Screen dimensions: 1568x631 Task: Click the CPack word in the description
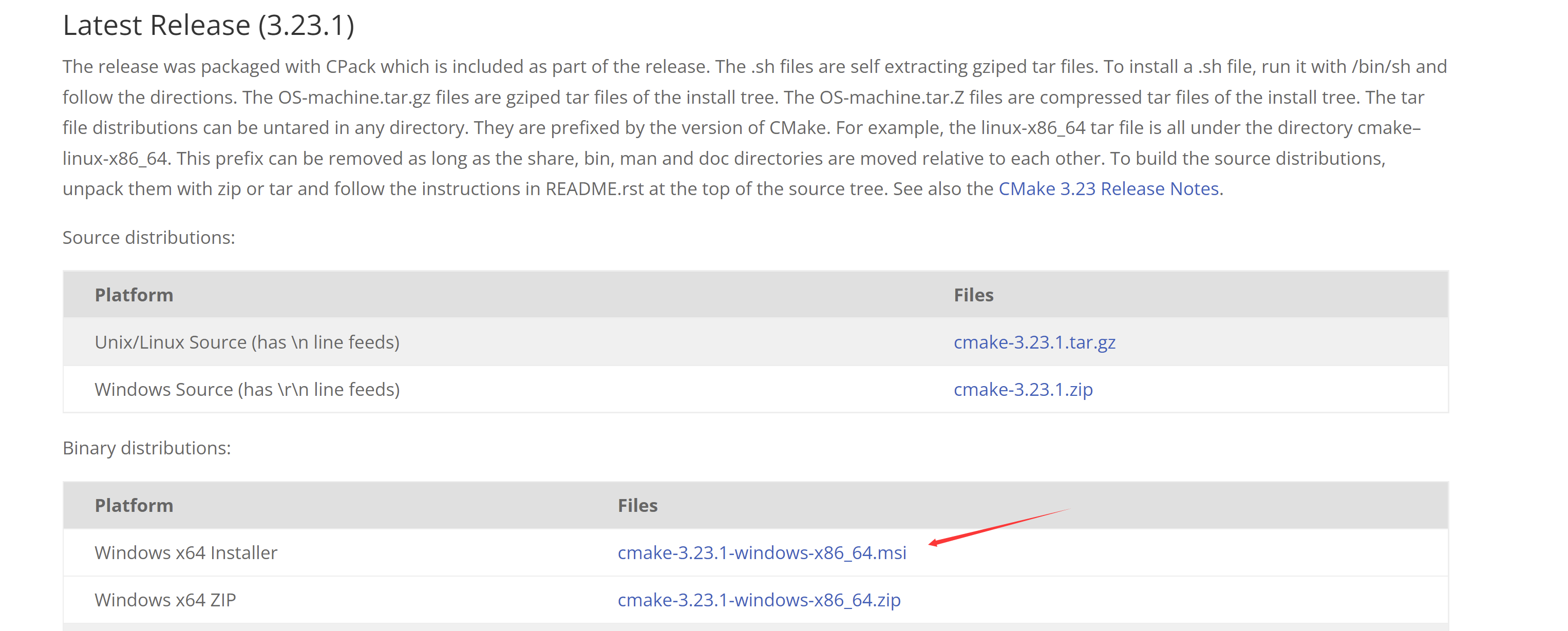coord(350,66)
